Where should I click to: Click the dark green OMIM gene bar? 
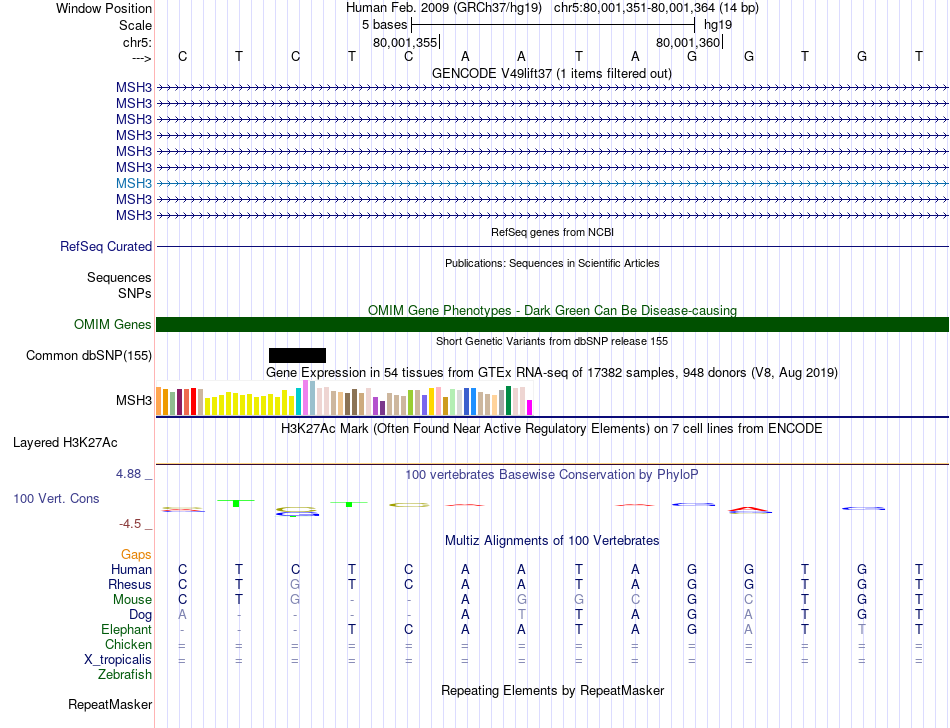point(552,325)
